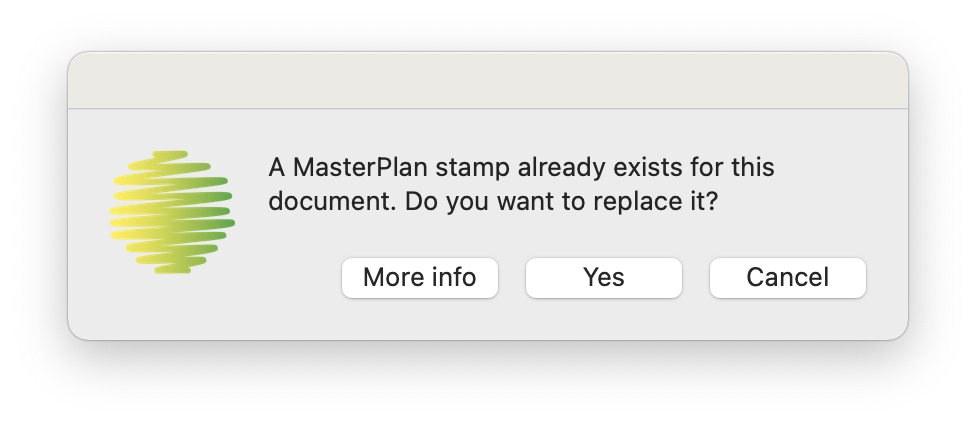The image size is (976, 424).
Task: Open More info about the stamp
Action: click(x=419, y=277)
